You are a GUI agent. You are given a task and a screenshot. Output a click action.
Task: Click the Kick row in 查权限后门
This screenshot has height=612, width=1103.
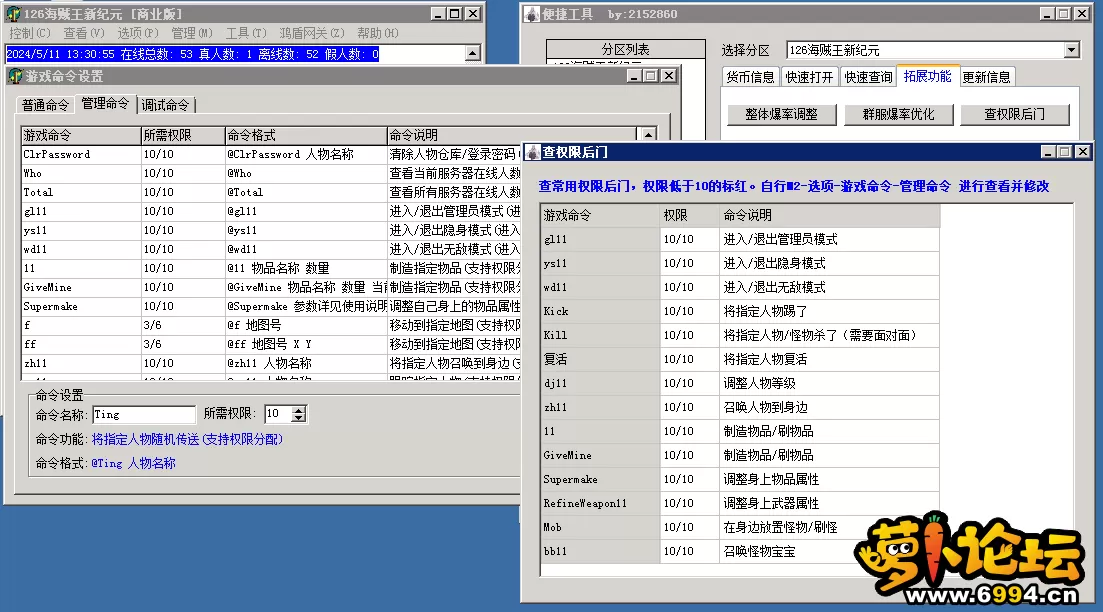tap(740, 311)
